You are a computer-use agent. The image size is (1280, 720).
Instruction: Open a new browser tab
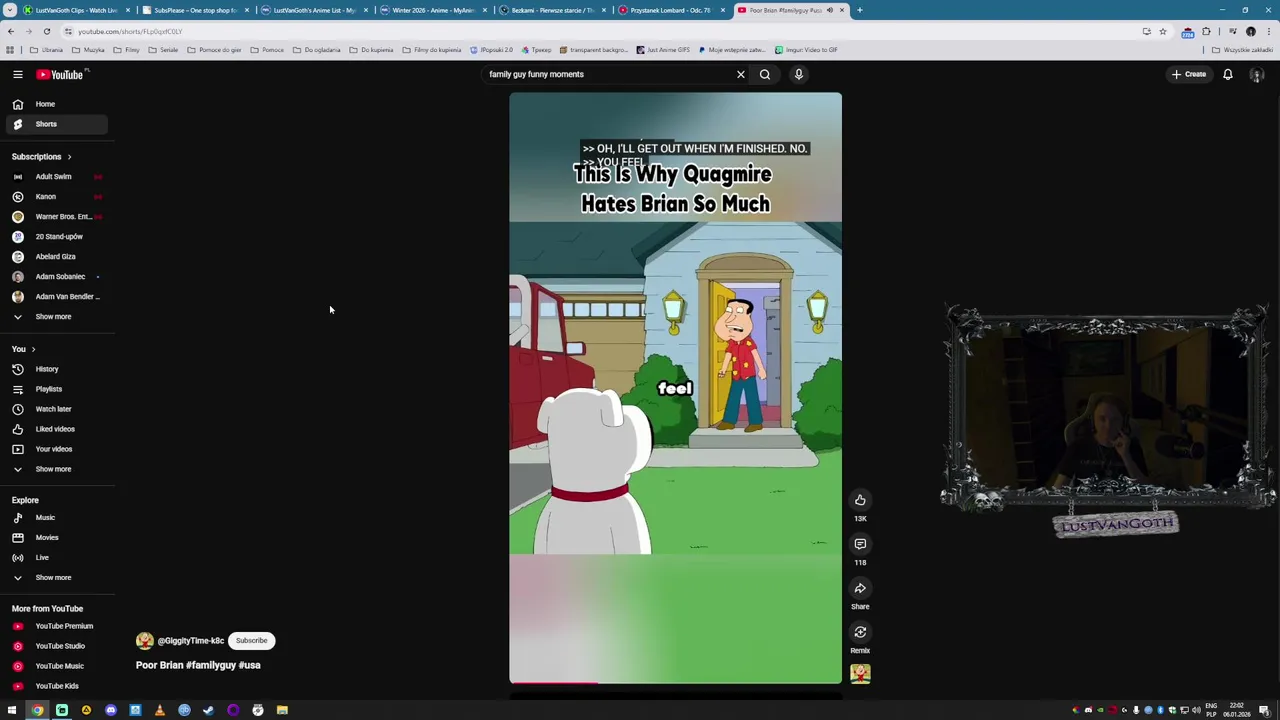(x=860, y=10)
